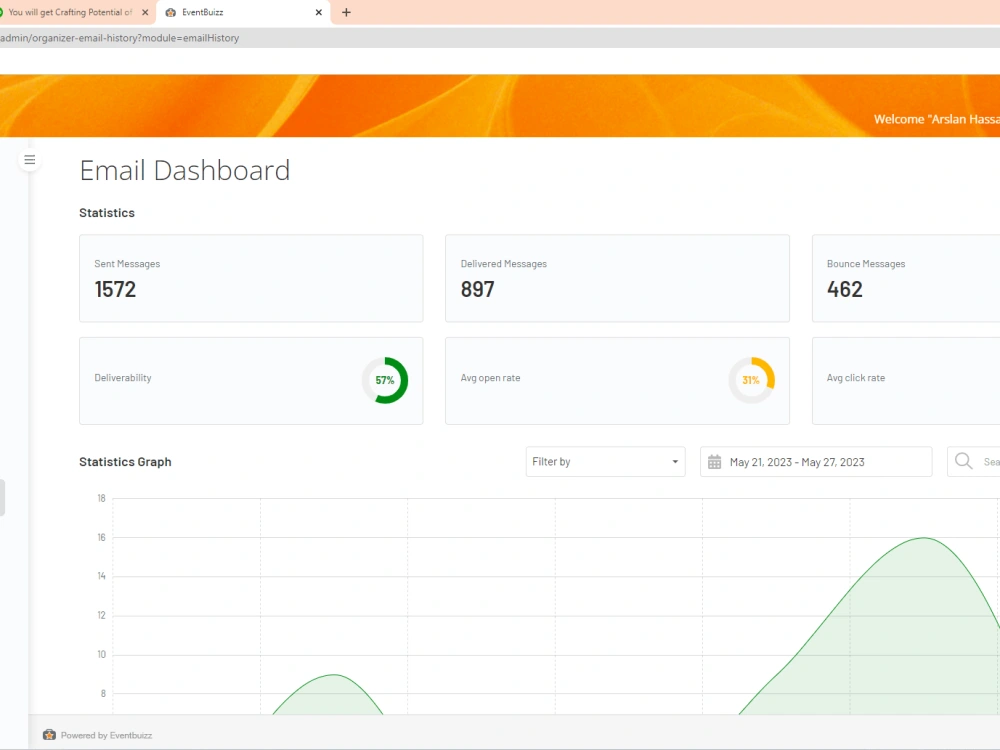This screenshot has height=750, width=1000.
Task: Click the Statistics section label
Action: 107,213
